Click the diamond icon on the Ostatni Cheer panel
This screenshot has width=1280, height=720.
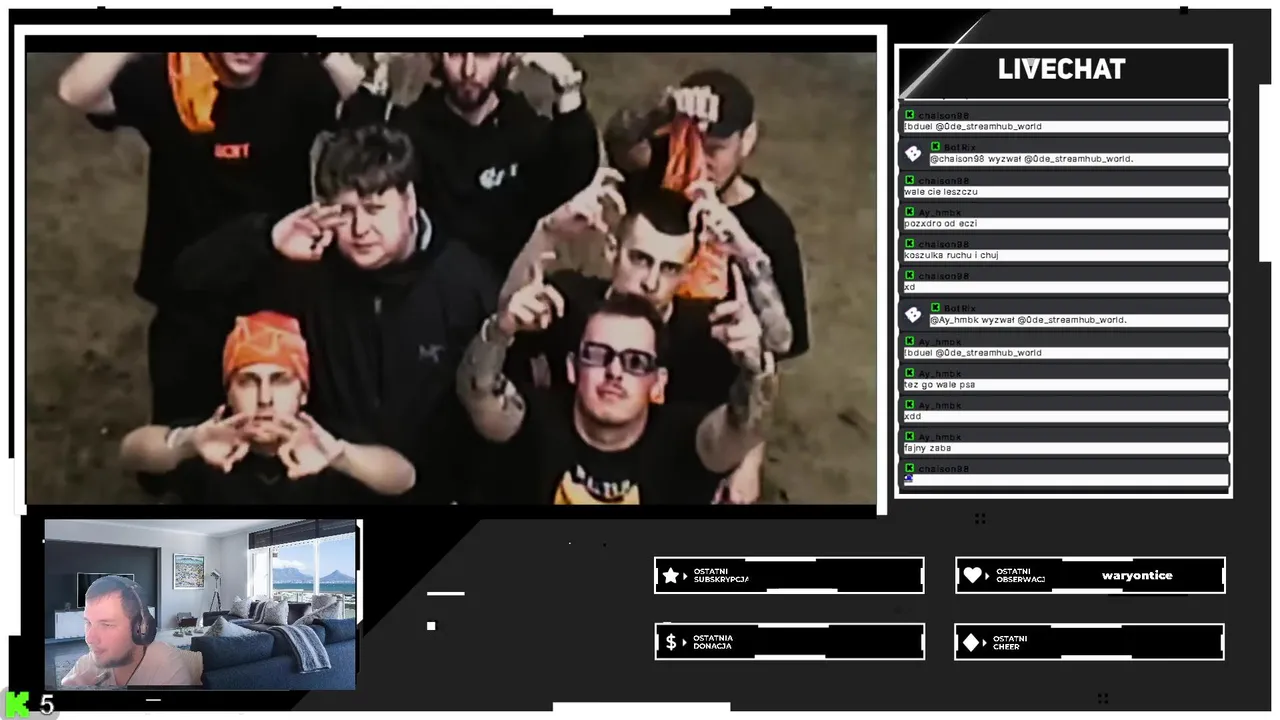pyautogui.click(x=970, y=642)
